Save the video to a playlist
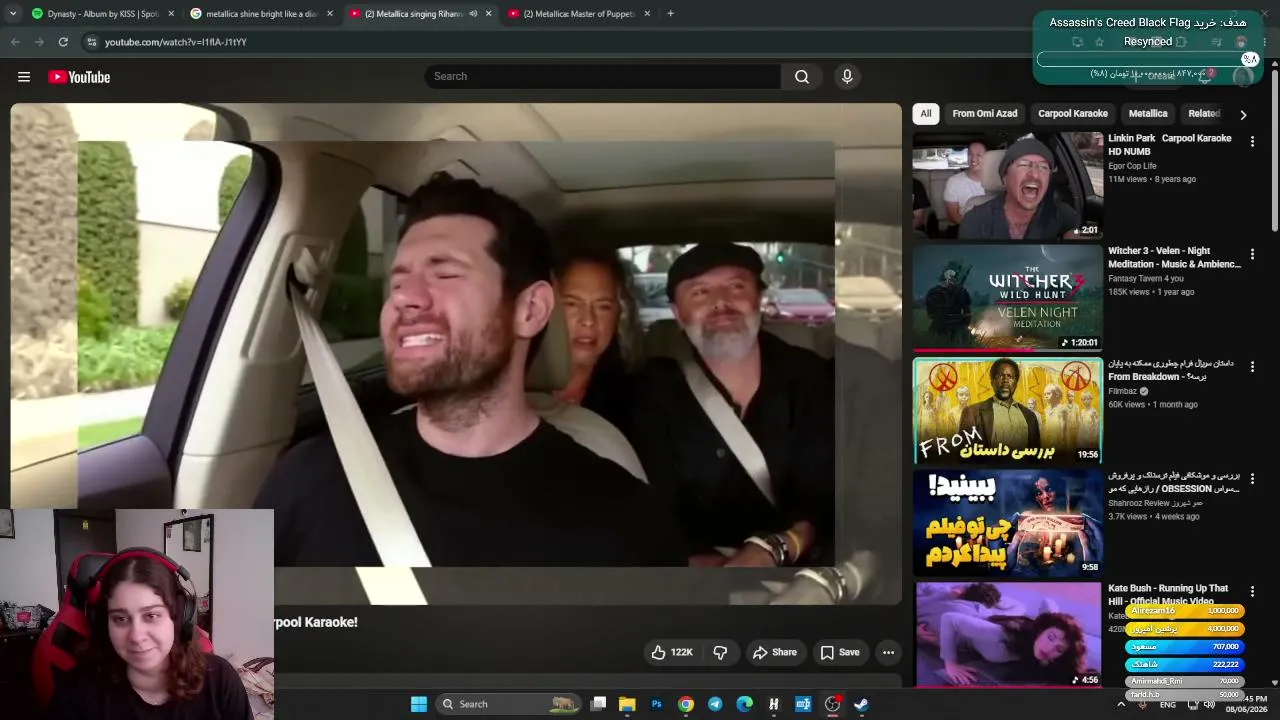Screen dimensions: 1280x720 840,652
